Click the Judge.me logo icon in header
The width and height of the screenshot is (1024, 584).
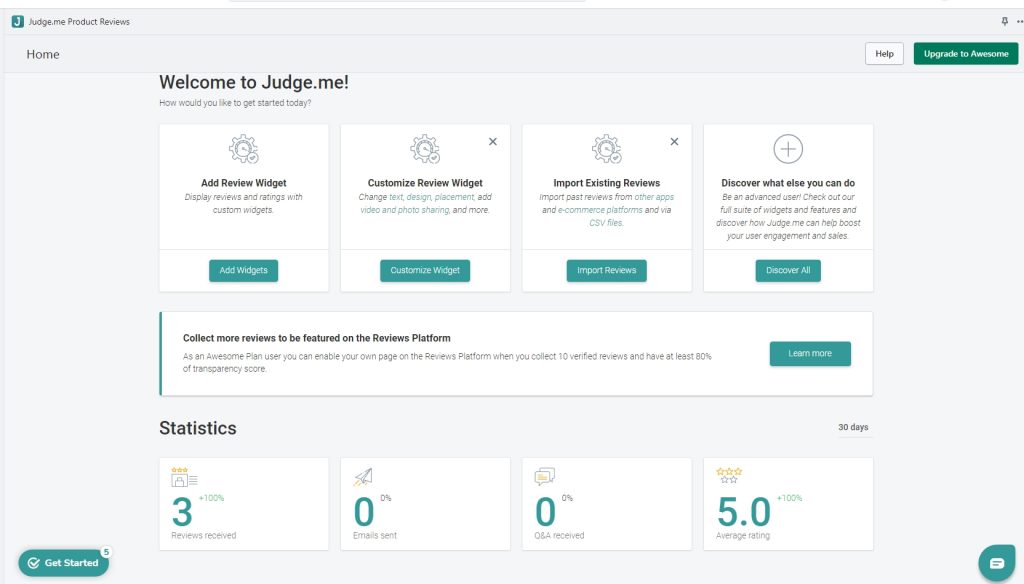pos(18,22)
